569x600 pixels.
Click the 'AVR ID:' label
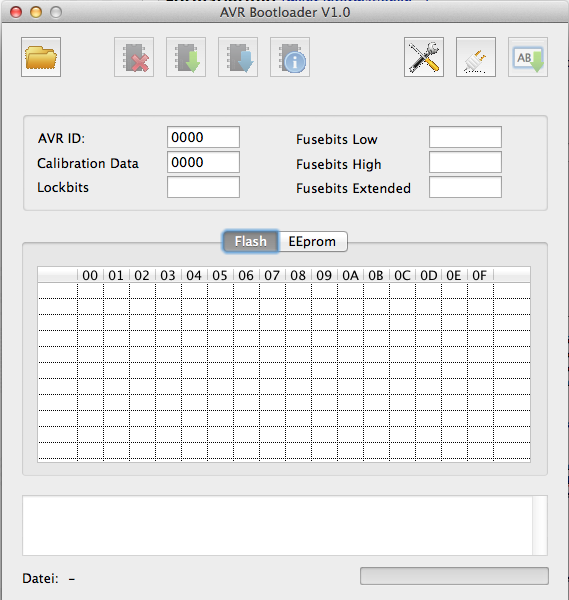click(x=61, y=138)
